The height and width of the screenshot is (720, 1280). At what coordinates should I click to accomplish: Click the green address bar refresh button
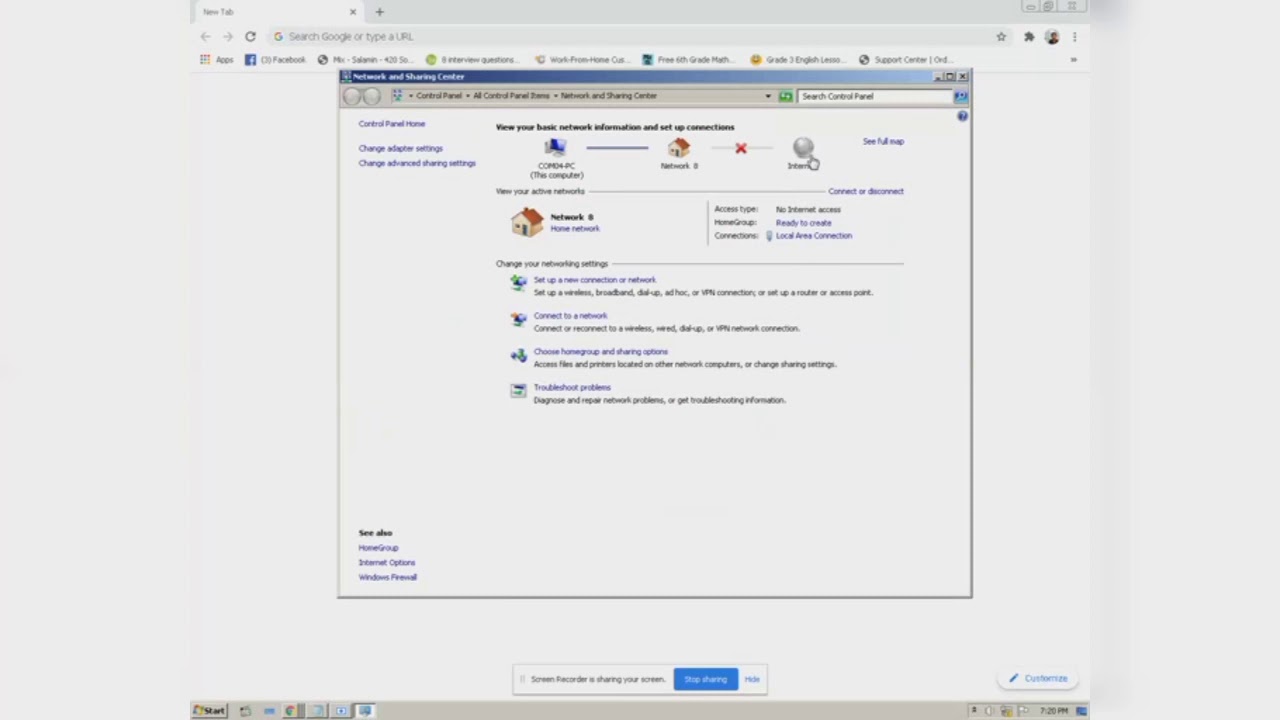click(x=786, y=96)
